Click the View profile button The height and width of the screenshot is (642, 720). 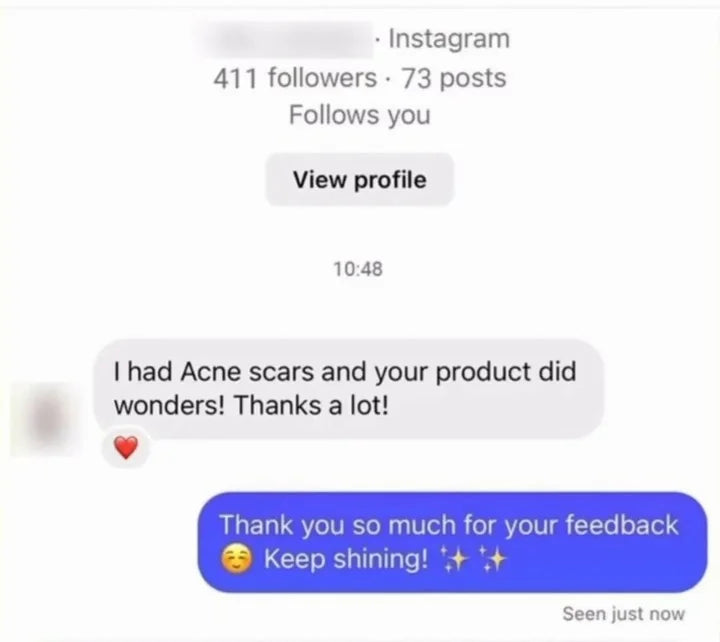360,180
